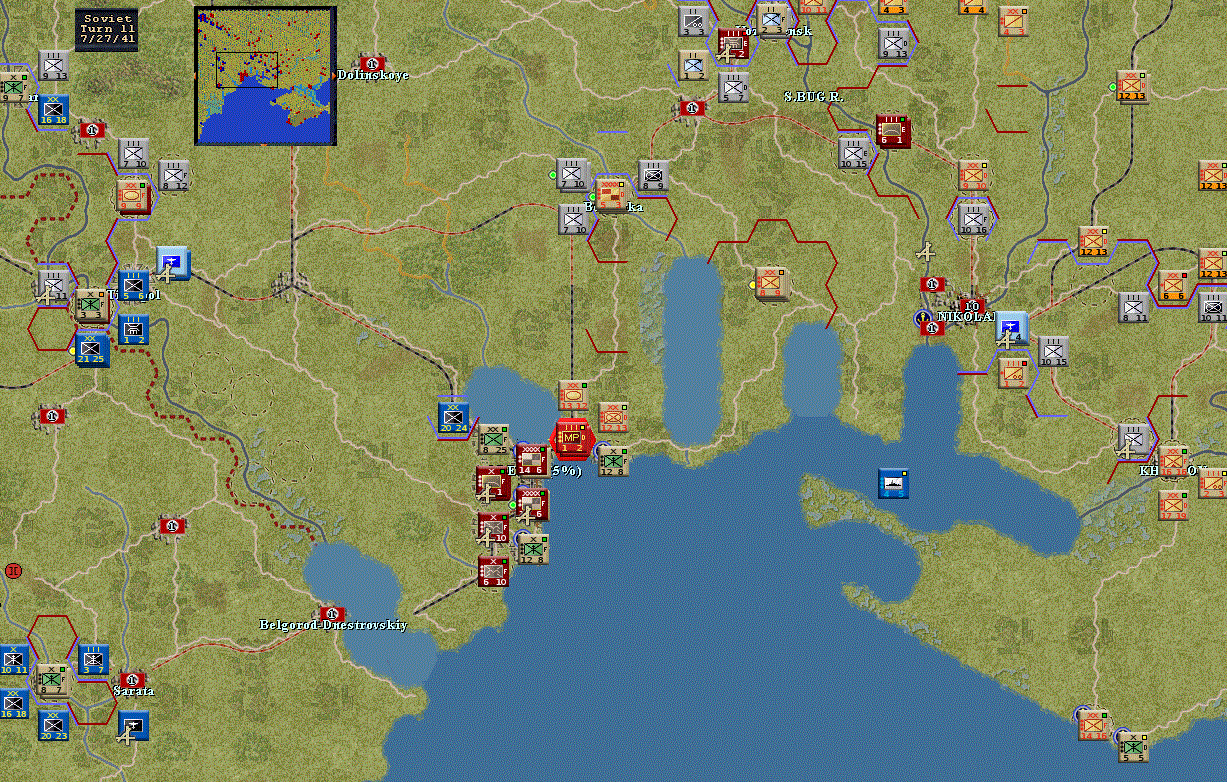This screenshot has width=1227, height=782.
Task: Click the flag marker above the Dolinskoye label
Action: (x=372, y=63)
